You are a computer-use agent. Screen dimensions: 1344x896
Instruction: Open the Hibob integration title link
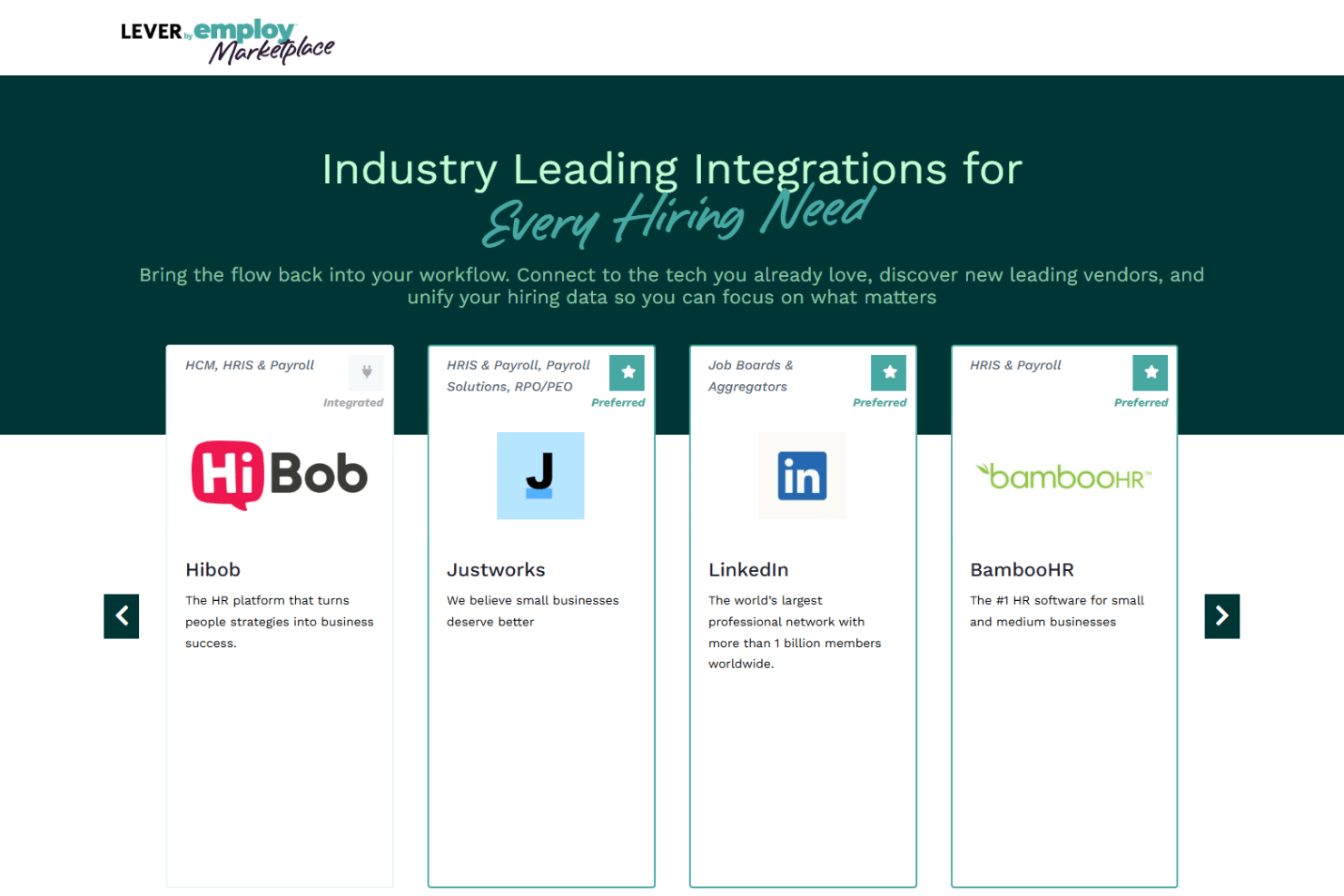[x=213, y=570]
